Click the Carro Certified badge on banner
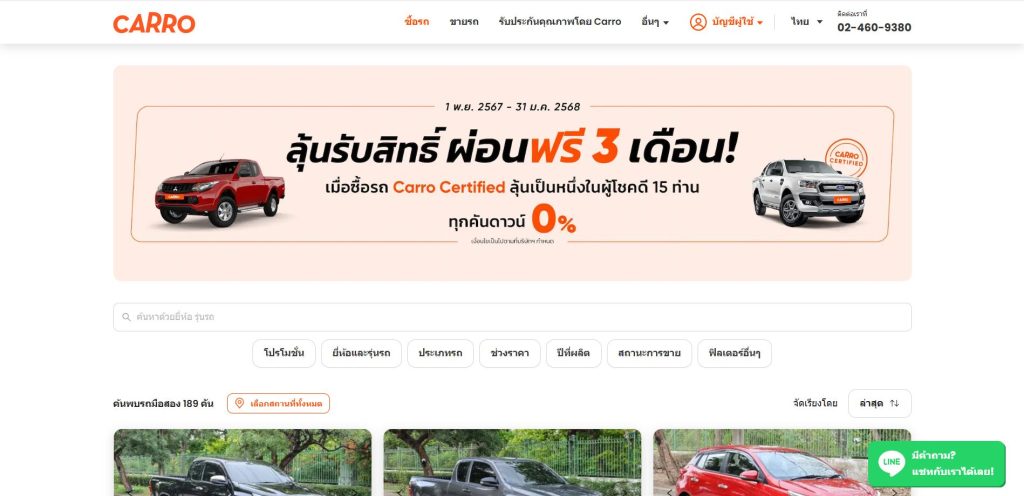Screen dimensions: 1024x496 point(846,159)
